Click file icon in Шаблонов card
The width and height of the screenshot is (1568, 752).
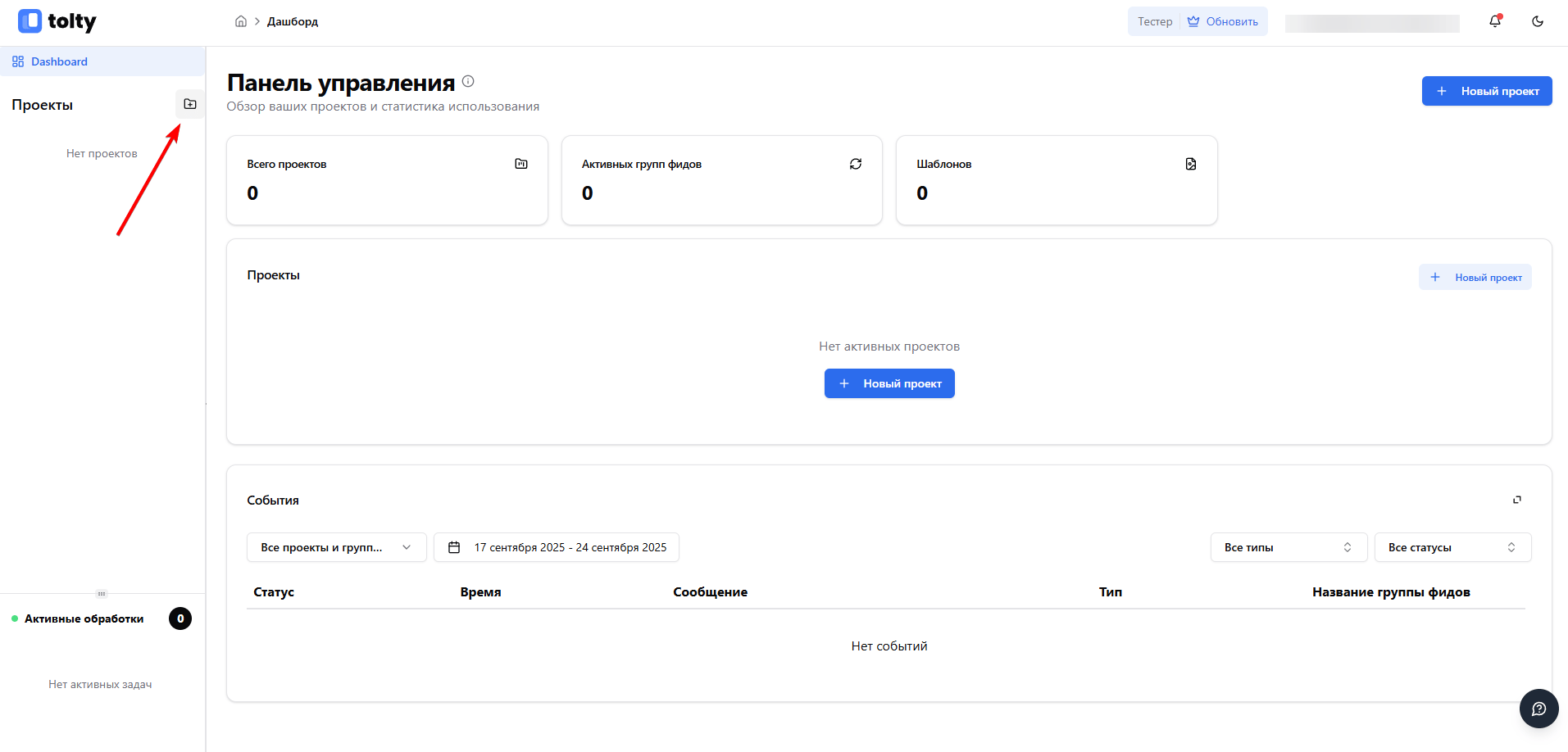pos(1191,164)
